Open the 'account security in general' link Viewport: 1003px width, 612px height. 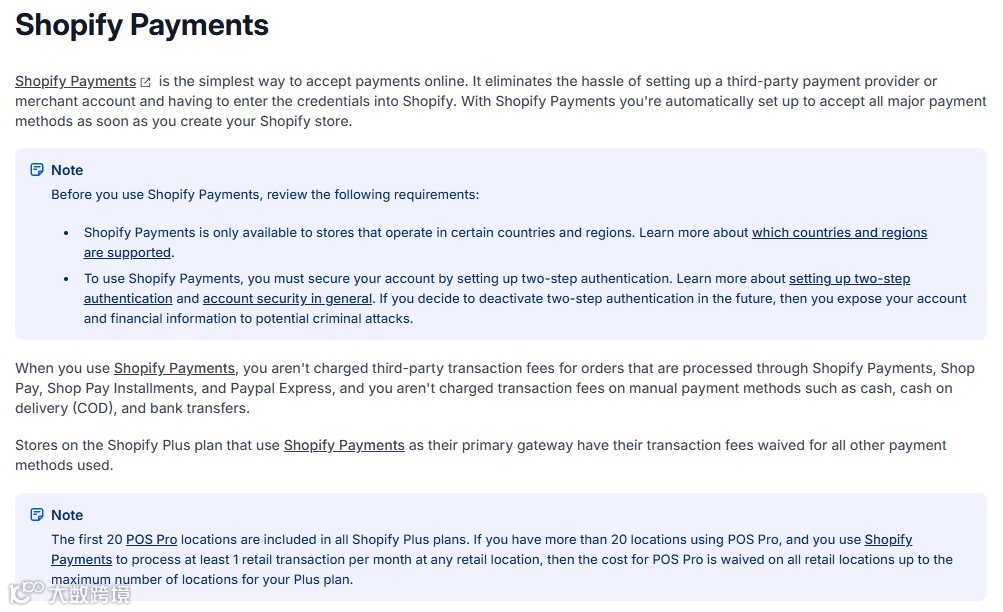[x=287, y=299]
